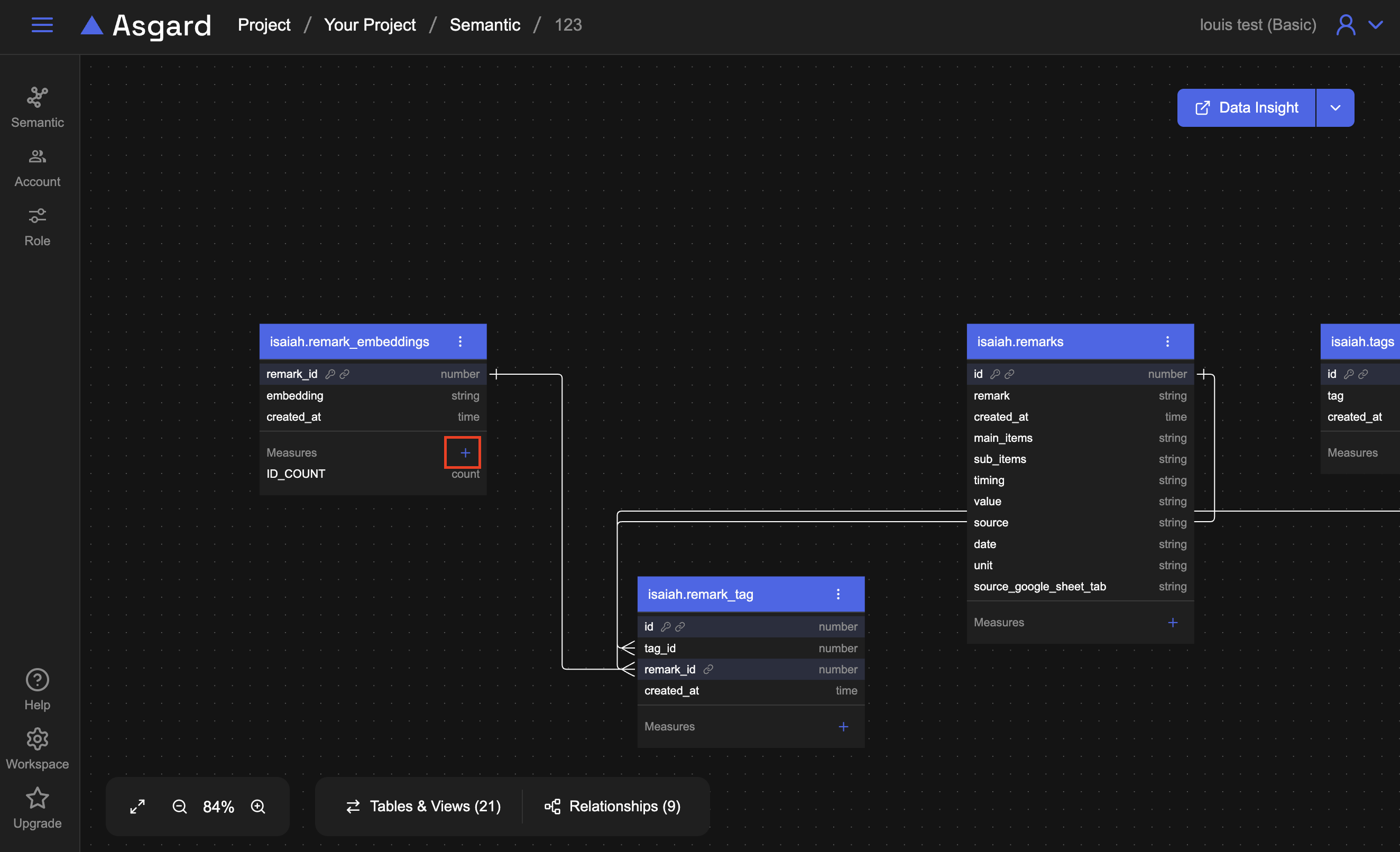Add a measure to isaiah.remarks table
Viewport: 1400px width, 852px height.
[x=1173, y=623]
